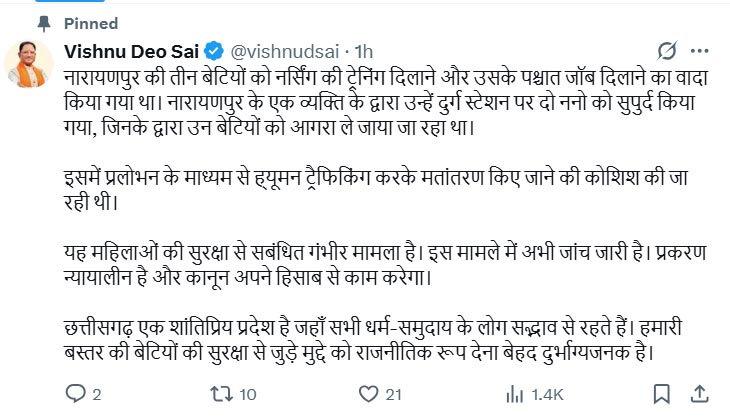The width and height of the screenshot is (730, 420).
Task: Reply to the post via comment icon
Action: (74, 394)
